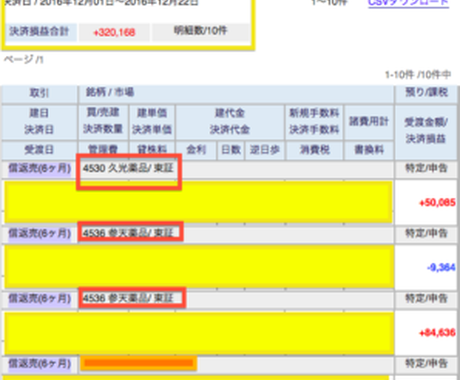Click the 管理費 header cell
This screenshot has height=380, width=460.
pyautogui.click(x=103, y=150)
